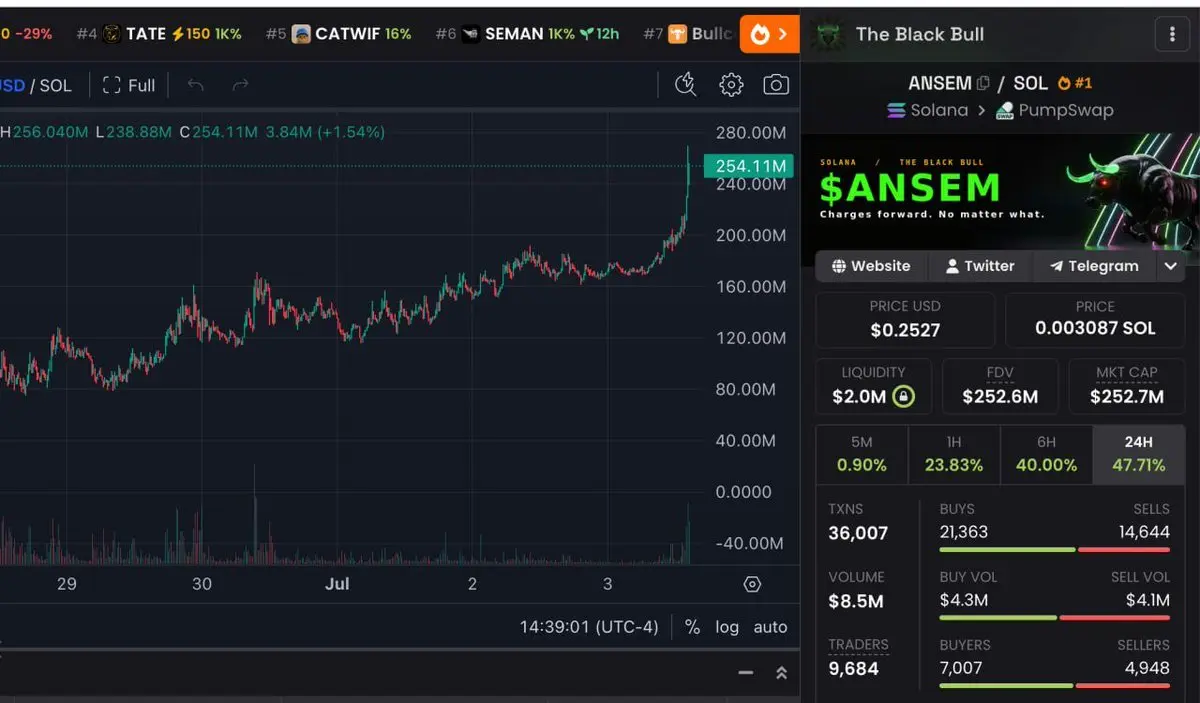
Task: Click the undo arrow in chart toolbar
Action: pos(196,85)
